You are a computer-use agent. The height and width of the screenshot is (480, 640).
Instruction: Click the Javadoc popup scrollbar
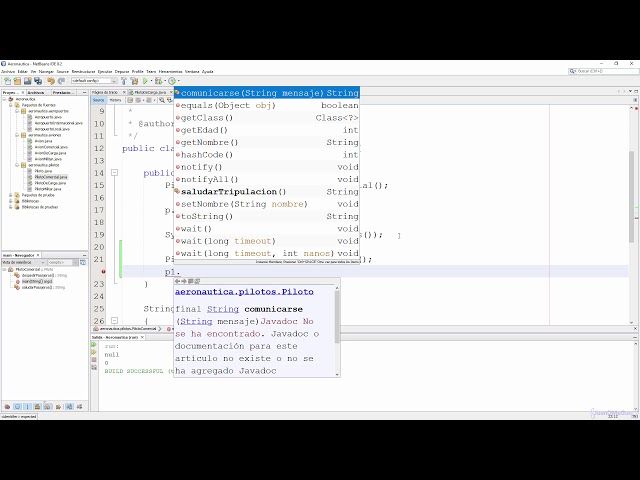[x=337, y=316]
